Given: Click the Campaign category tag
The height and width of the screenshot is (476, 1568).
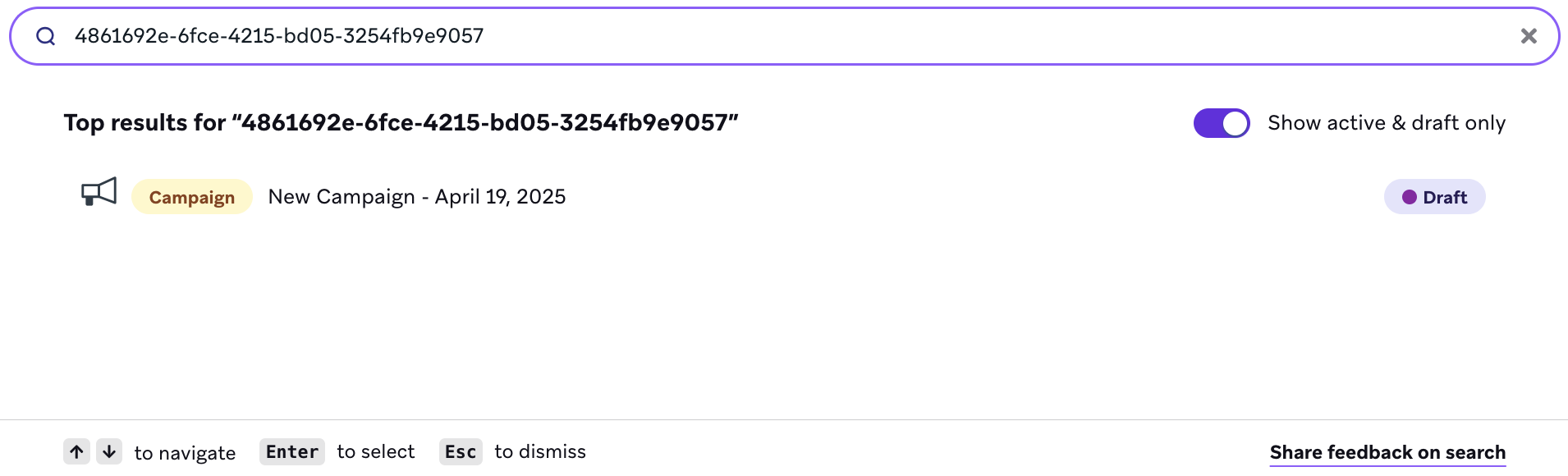Looking at the screenshot, I should pos(192,197).
